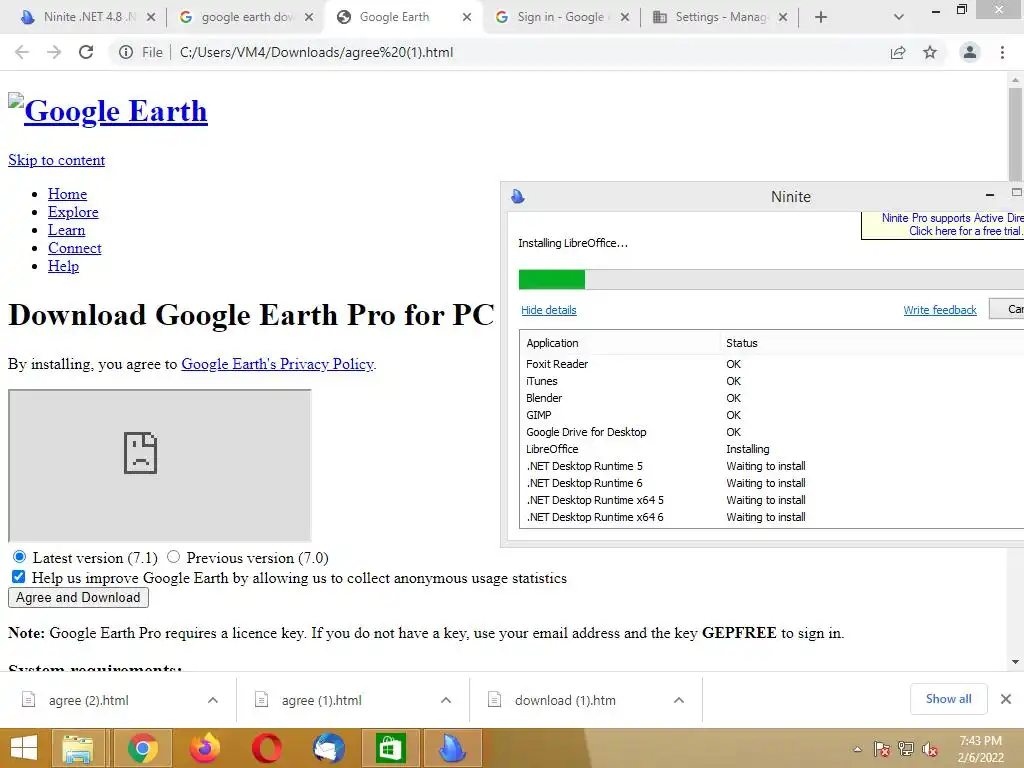Viewport: 1024px width, 768px height.
Task: Open agree (2).html download item
Action: coord(88,700)
